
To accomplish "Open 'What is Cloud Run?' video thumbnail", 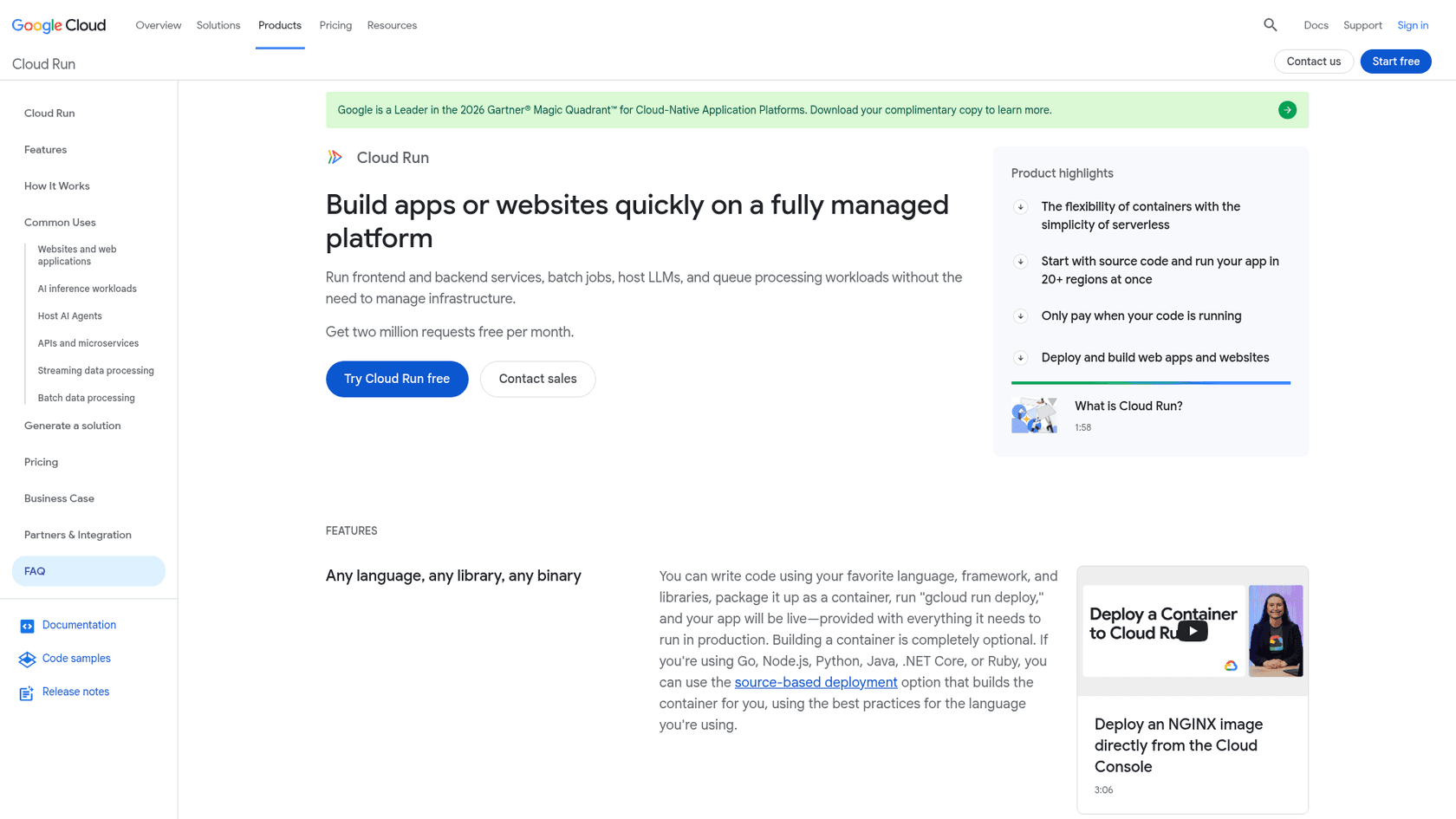I will click(1034, 415).
